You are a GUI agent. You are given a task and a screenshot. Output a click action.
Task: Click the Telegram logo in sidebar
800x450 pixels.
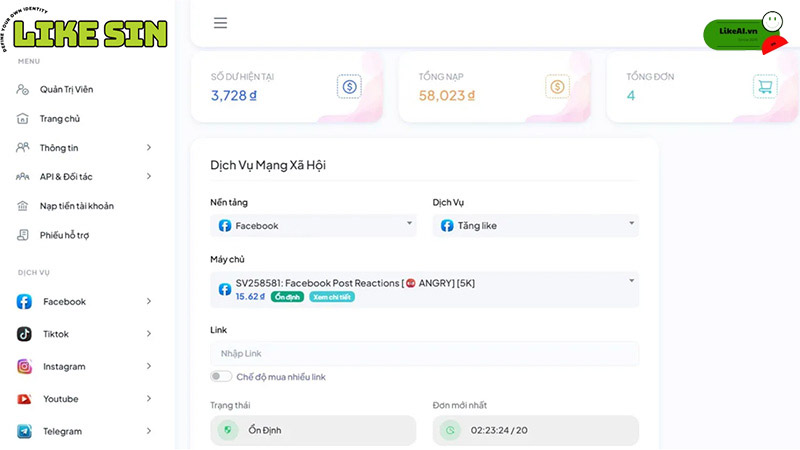24,431
